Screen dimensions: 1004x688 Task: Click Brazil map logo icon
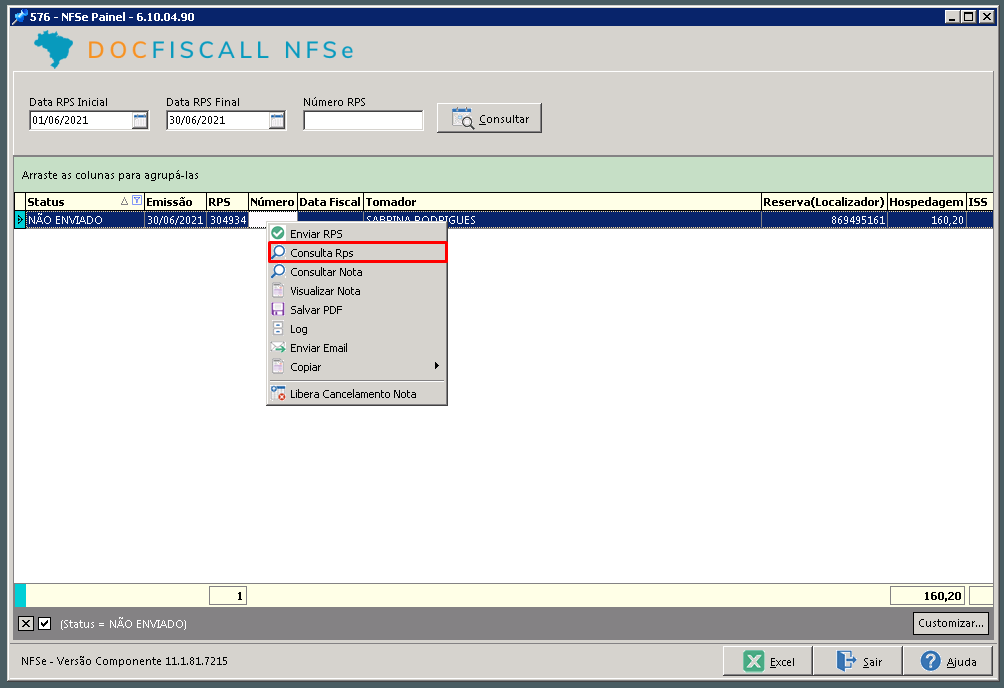click(53, 49)
